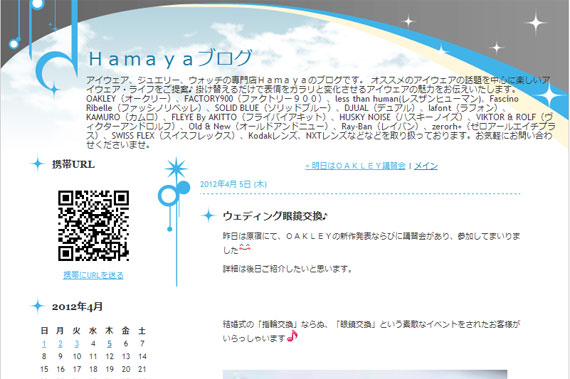Click the pink music note emoticon
The height and width of the screenshot is (379, 570).
(x=292, y=336)
